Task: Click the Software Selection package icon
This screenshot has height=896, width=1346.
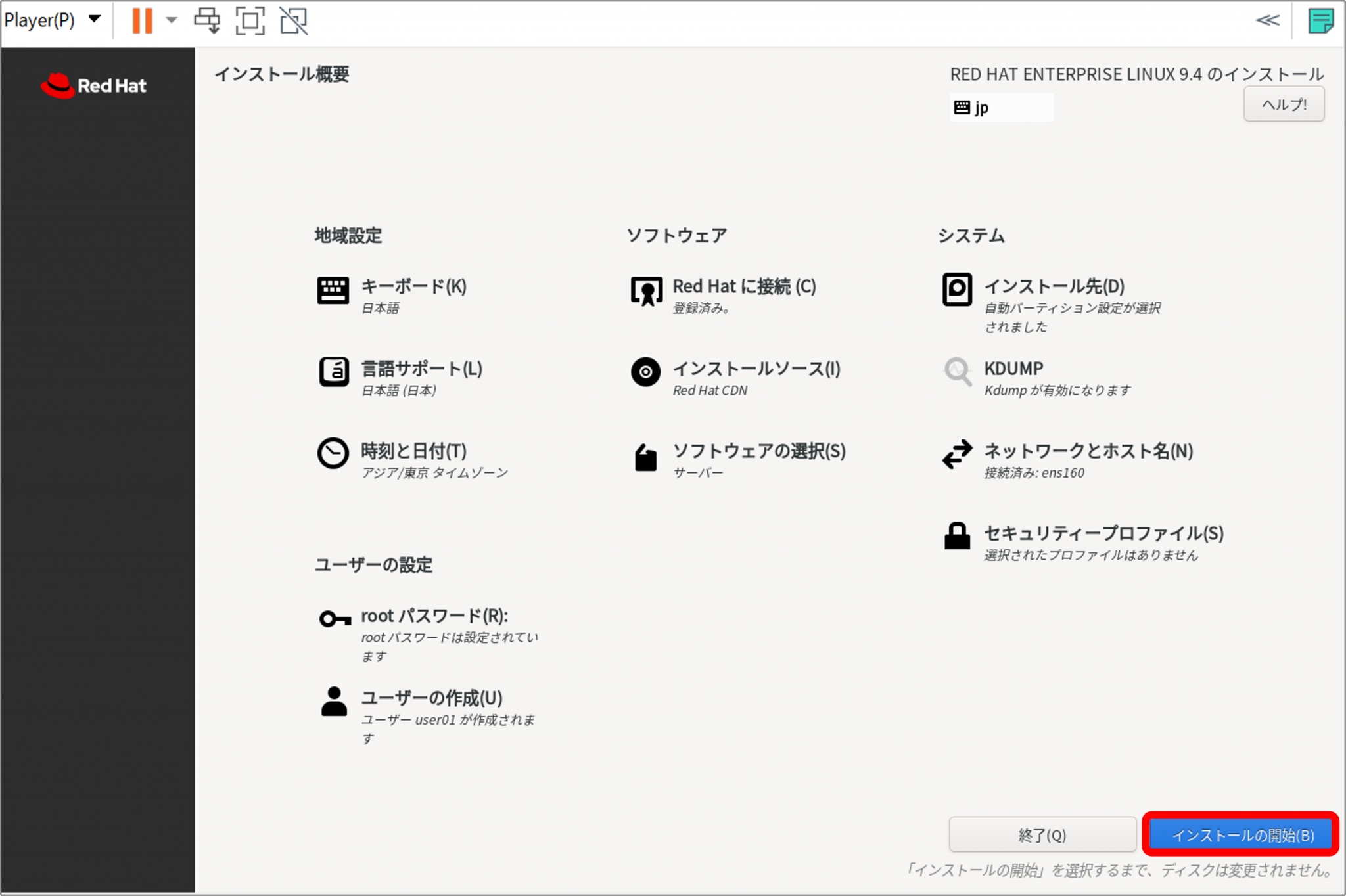Action: point(645,457)
